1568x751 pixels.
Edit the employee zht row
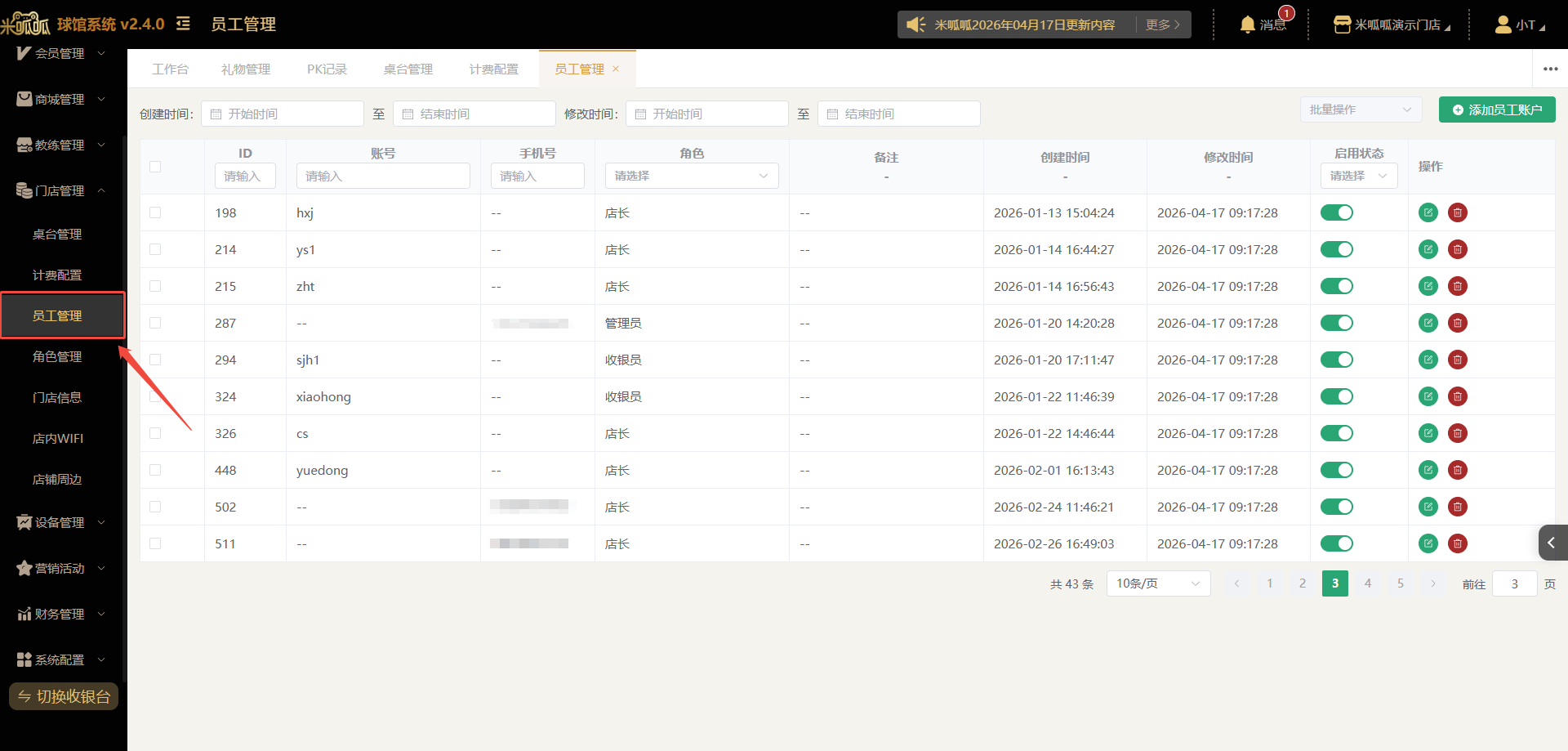click(x=1428, y=286)
